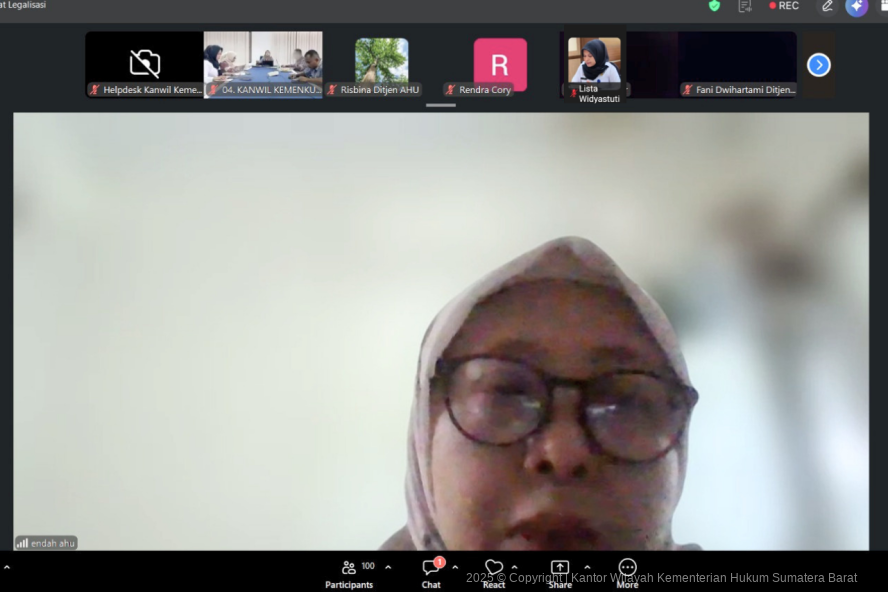Click the green encryption shield icon
This screenshot has width=888, height=592.
[x=714, y=6]
